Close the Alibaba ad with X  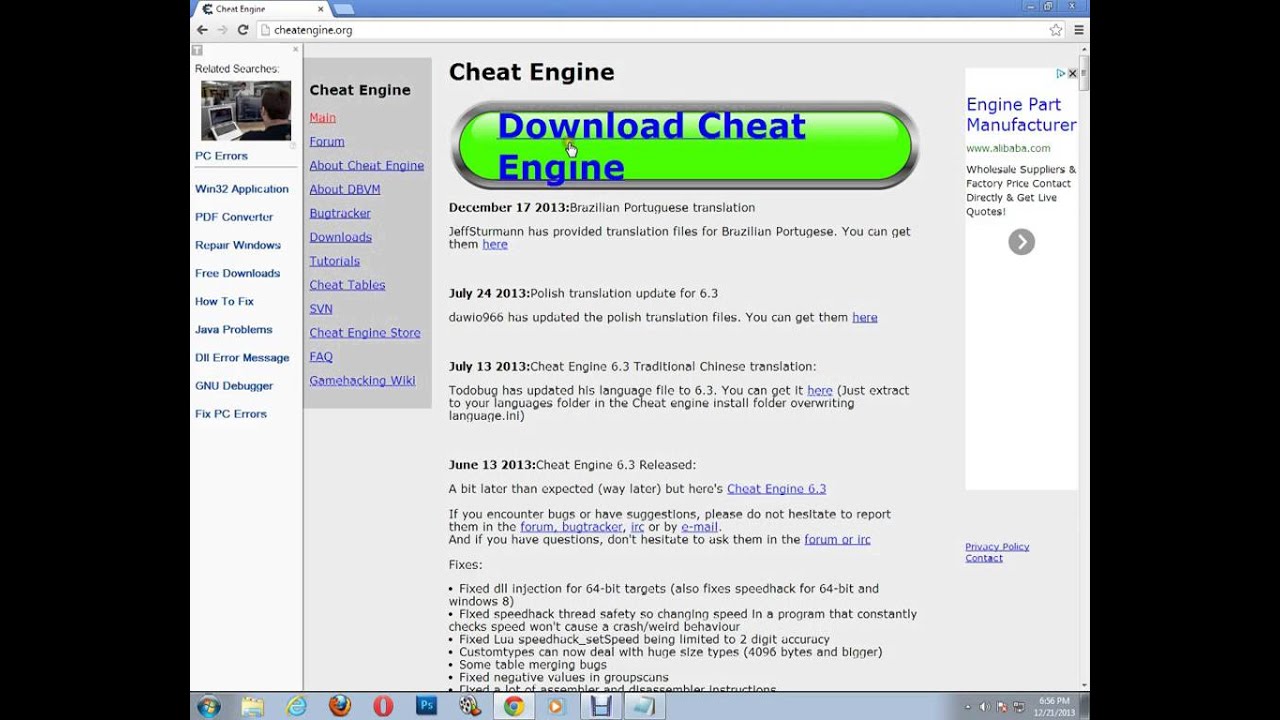point(1072,74)
